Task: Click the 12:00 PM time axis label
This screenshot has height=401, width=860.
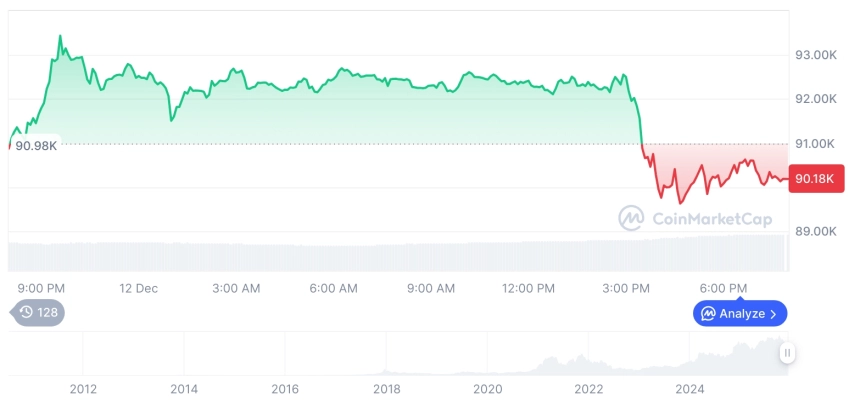Action: [528, 288]
